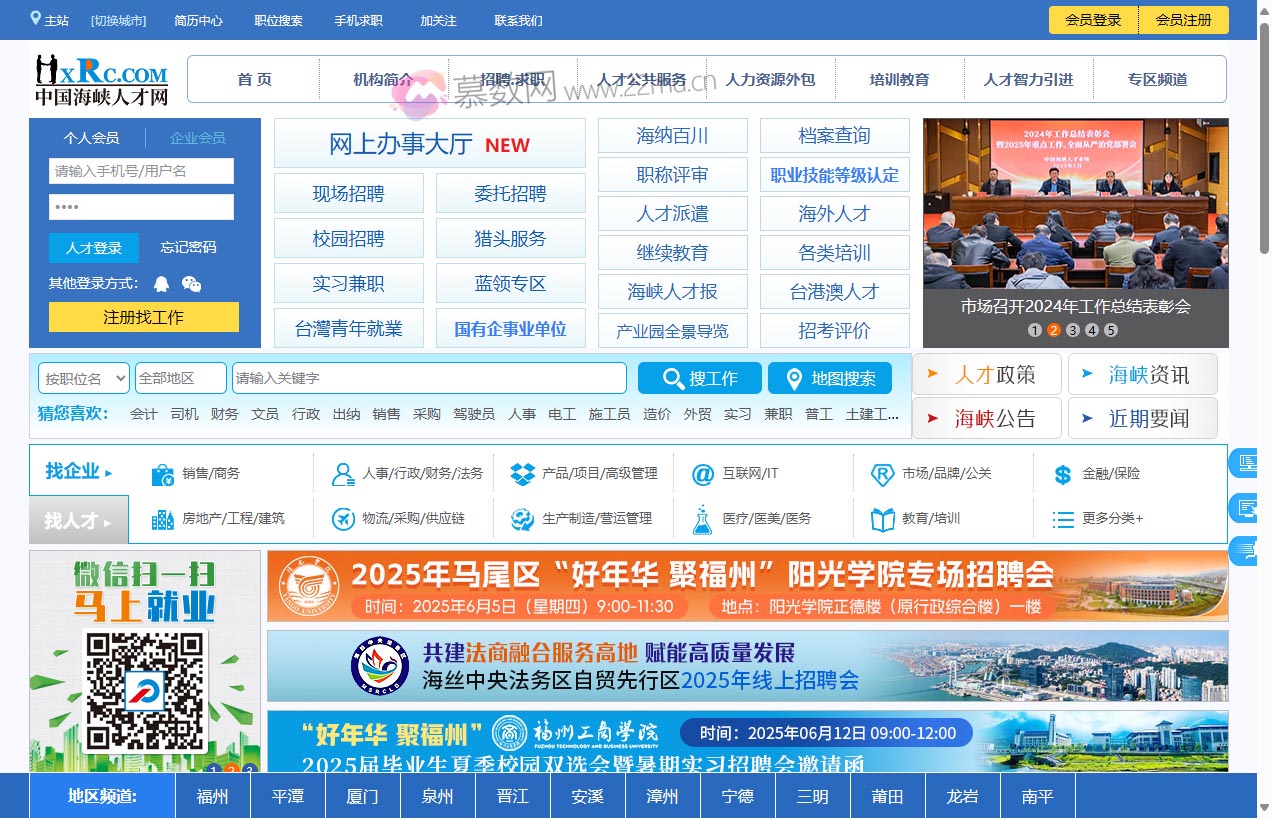Click the 注册找工作 button

[x=143, y=317]
